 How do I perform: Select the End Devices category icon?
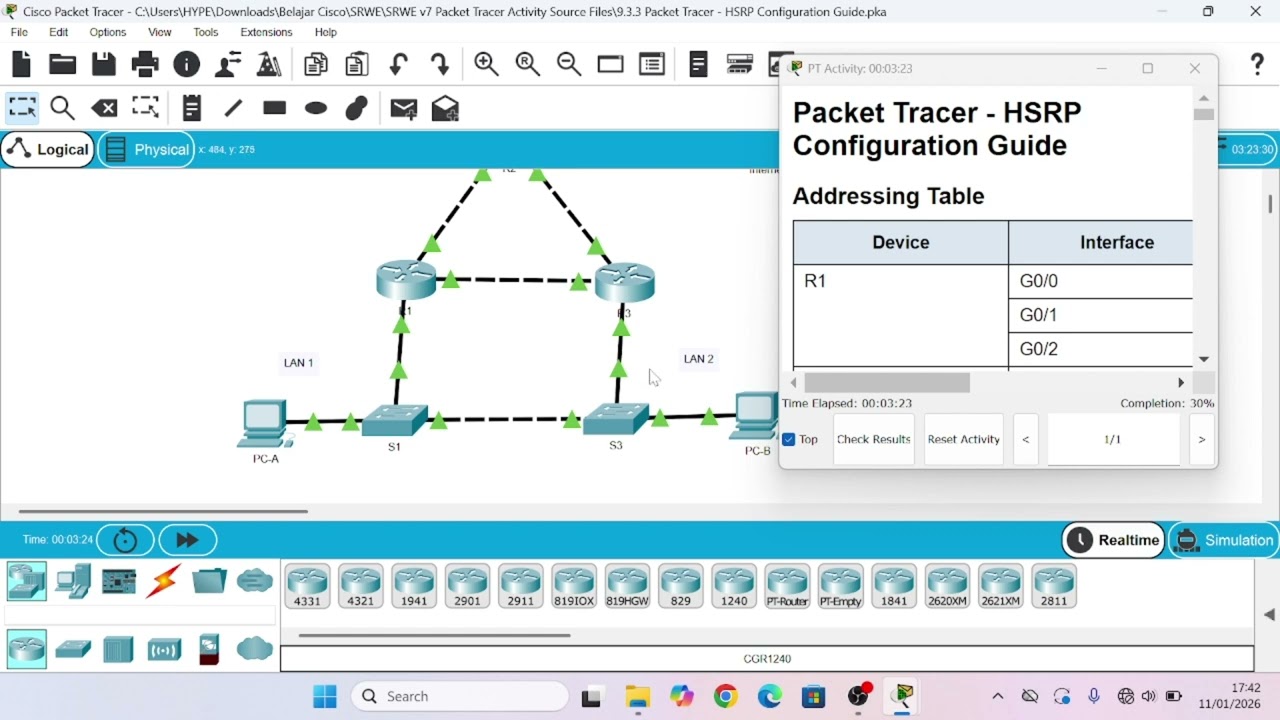[73, 581]
